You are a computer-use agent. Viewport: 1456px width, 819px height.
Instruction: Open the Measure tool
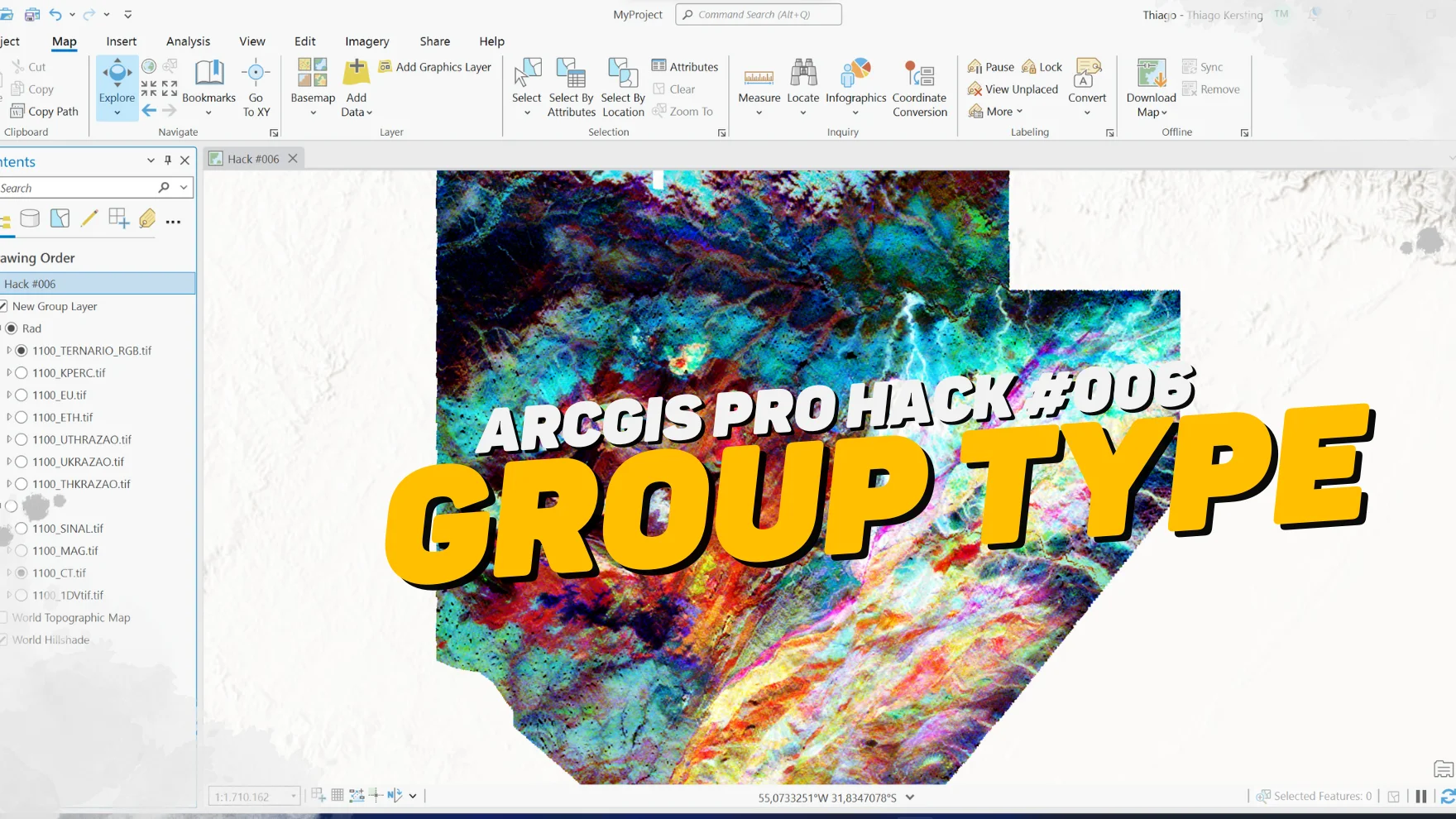758,86
